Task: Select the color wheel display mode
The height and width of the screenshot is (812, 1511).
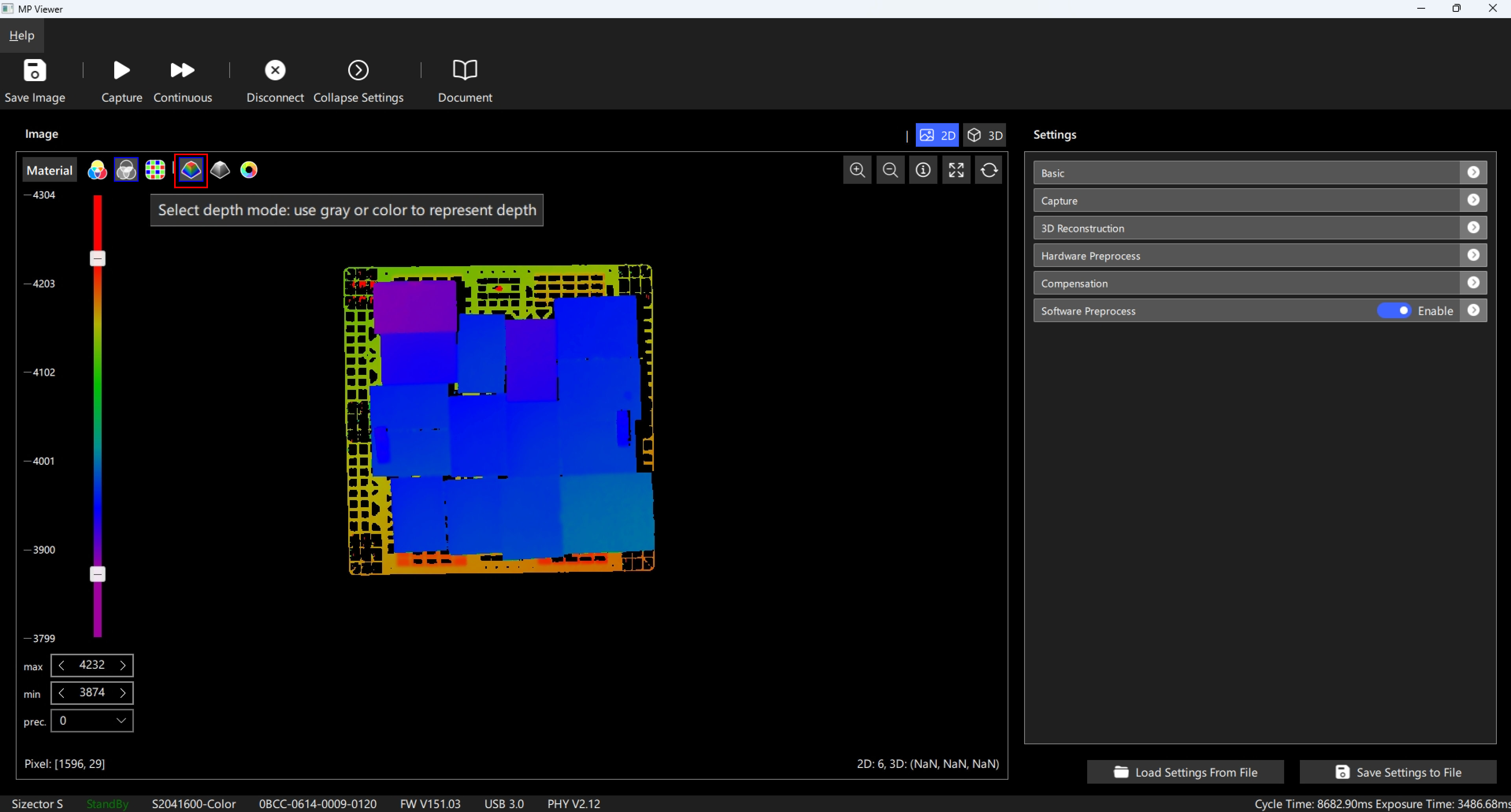Action: pyautogui.click(x=249, y=170)
